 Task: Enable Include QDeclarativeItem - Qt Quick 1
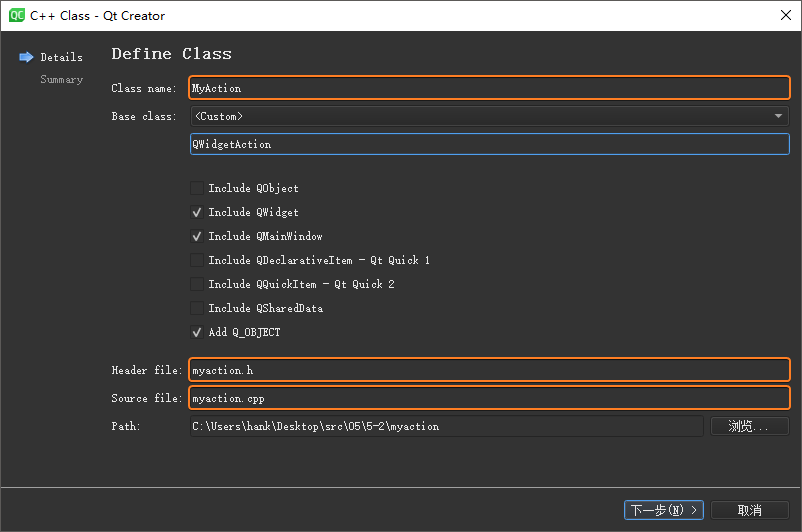(x=197, y=260)
